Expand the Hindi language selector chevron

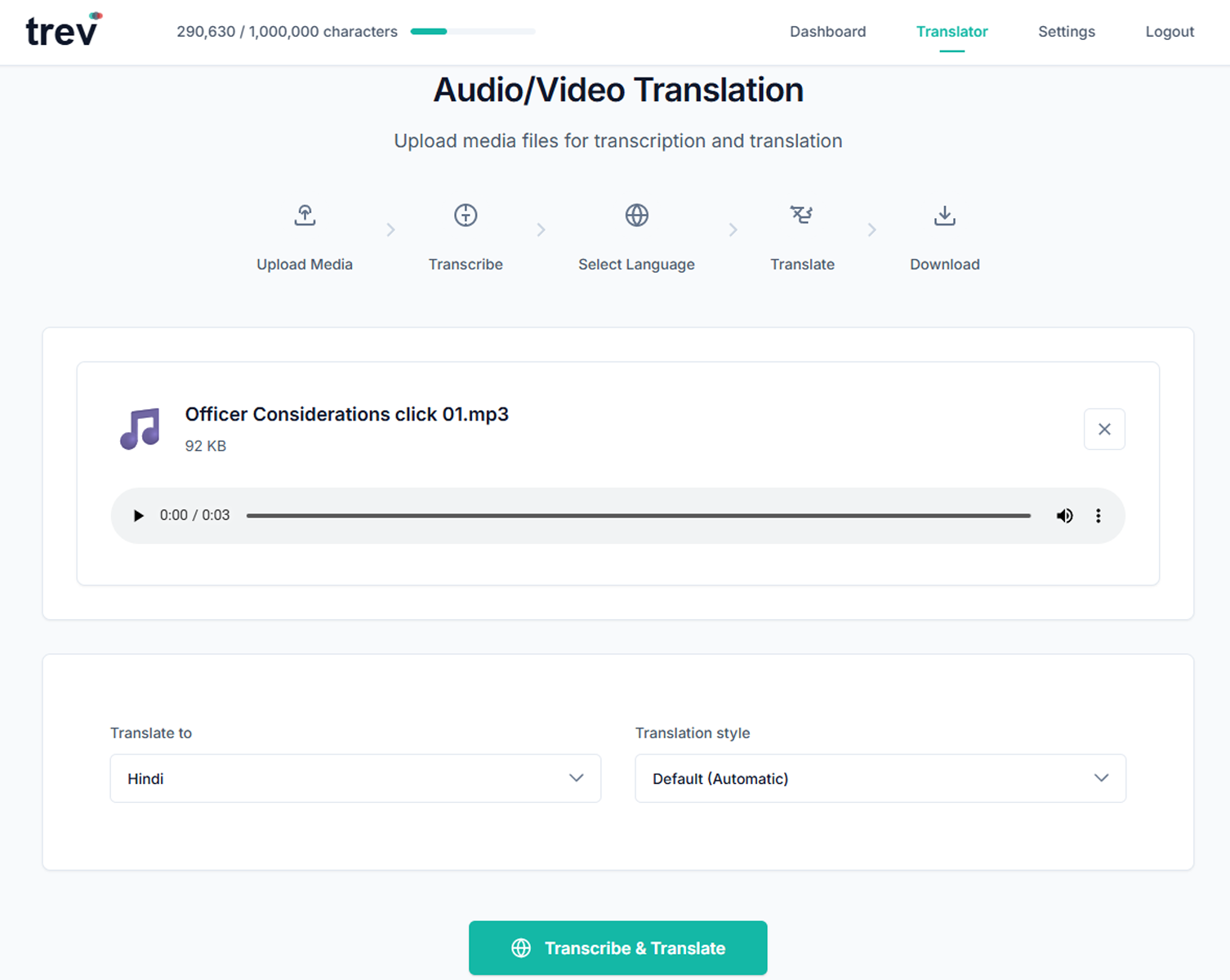pos(577,778)
